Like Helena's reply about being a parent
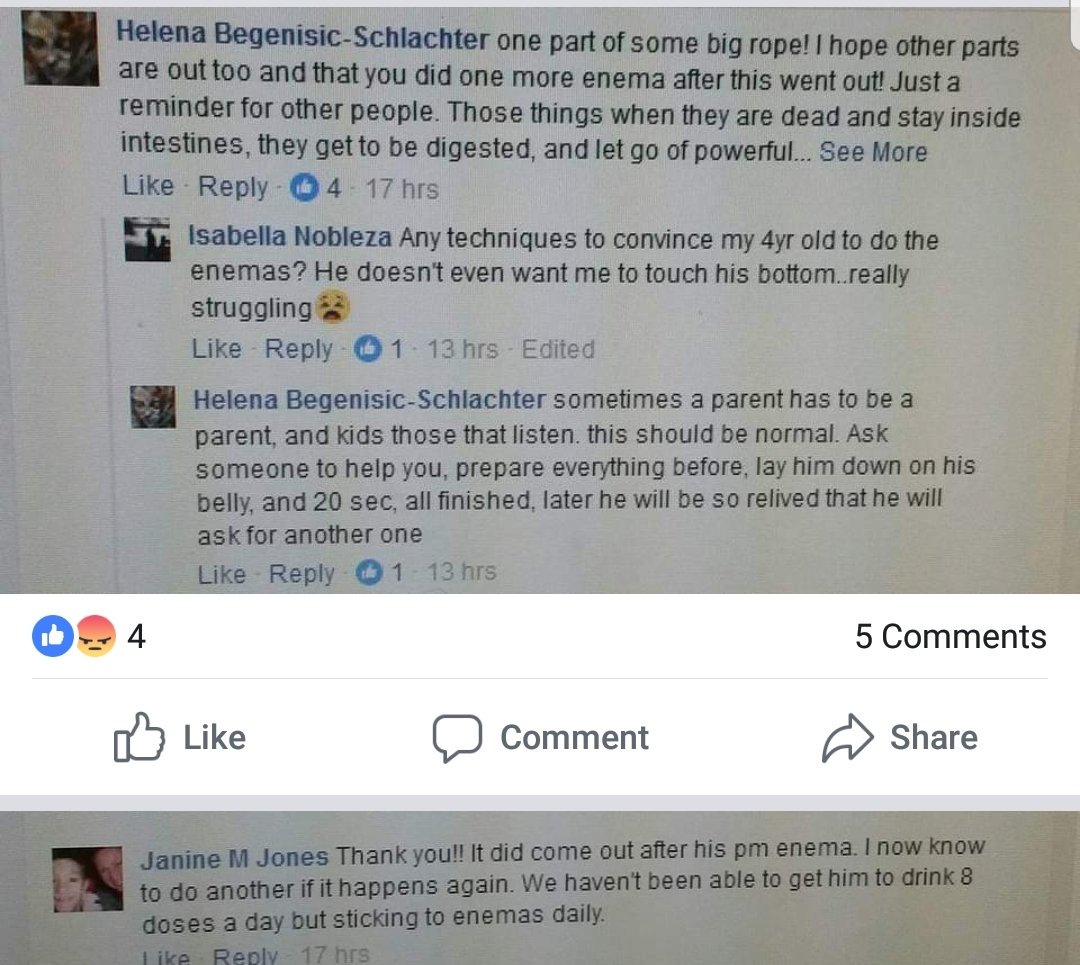The image size is (1080, 965). pyautogui.click(x=222, y=574)
